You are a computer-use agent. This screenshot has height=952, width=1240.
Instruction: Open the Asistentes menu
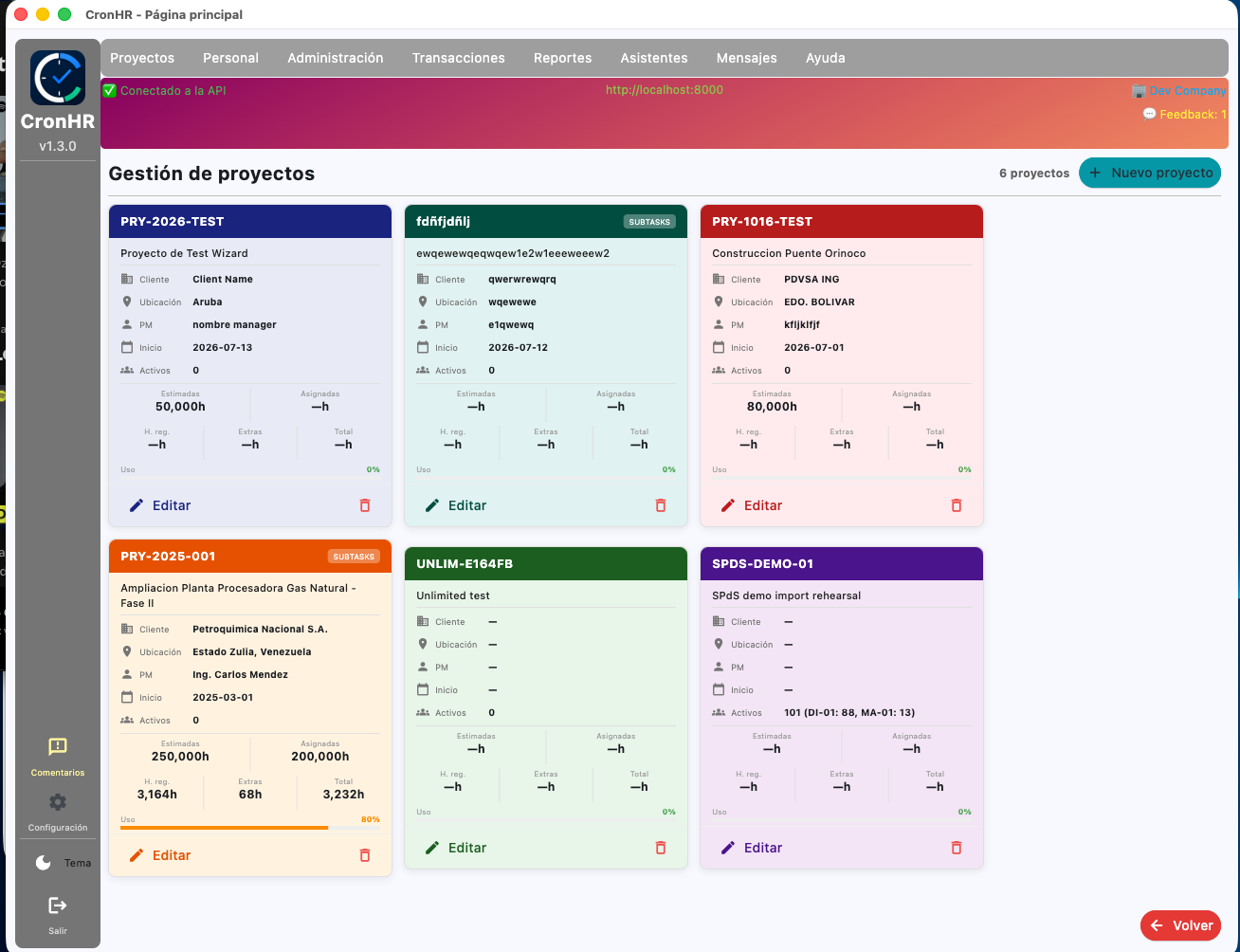[x=654, y=58]
